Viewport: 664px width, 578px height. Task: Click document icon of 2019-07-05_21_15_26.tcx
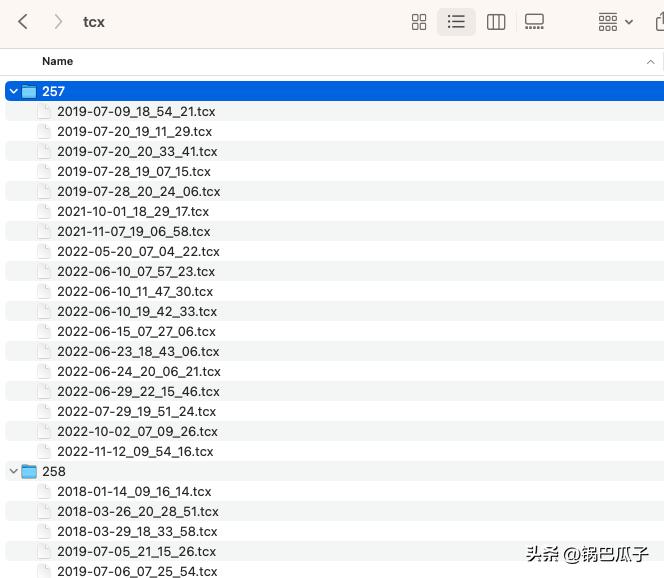pos(44,551)
